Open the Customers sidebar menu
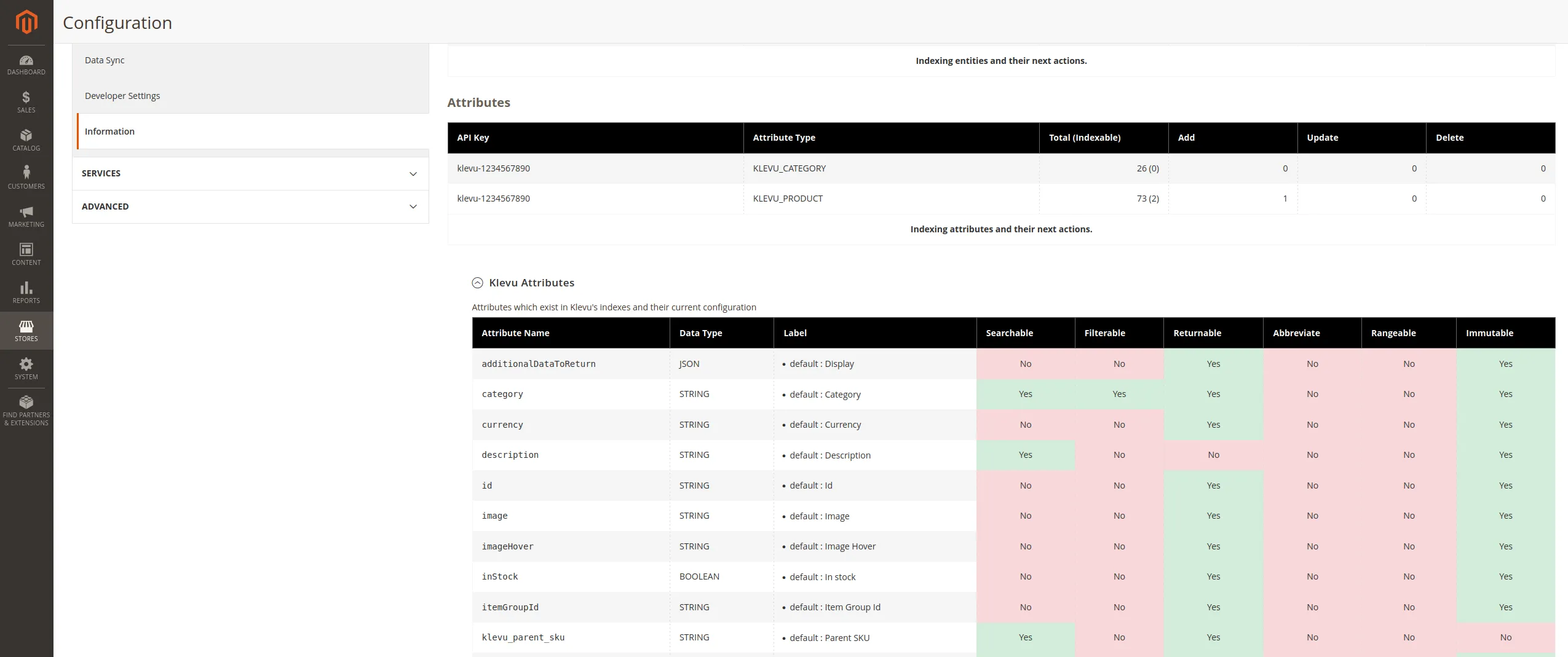This screenshot has width=1568, height=657. point(26,179)
